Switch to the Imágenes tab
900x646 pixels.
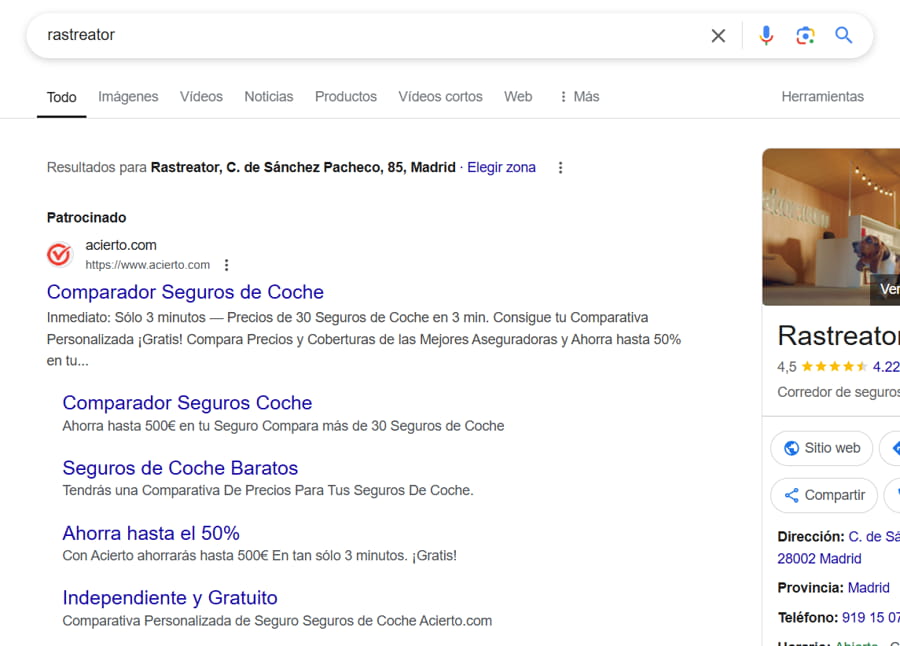pyautogui.click(x=128, y=96)
